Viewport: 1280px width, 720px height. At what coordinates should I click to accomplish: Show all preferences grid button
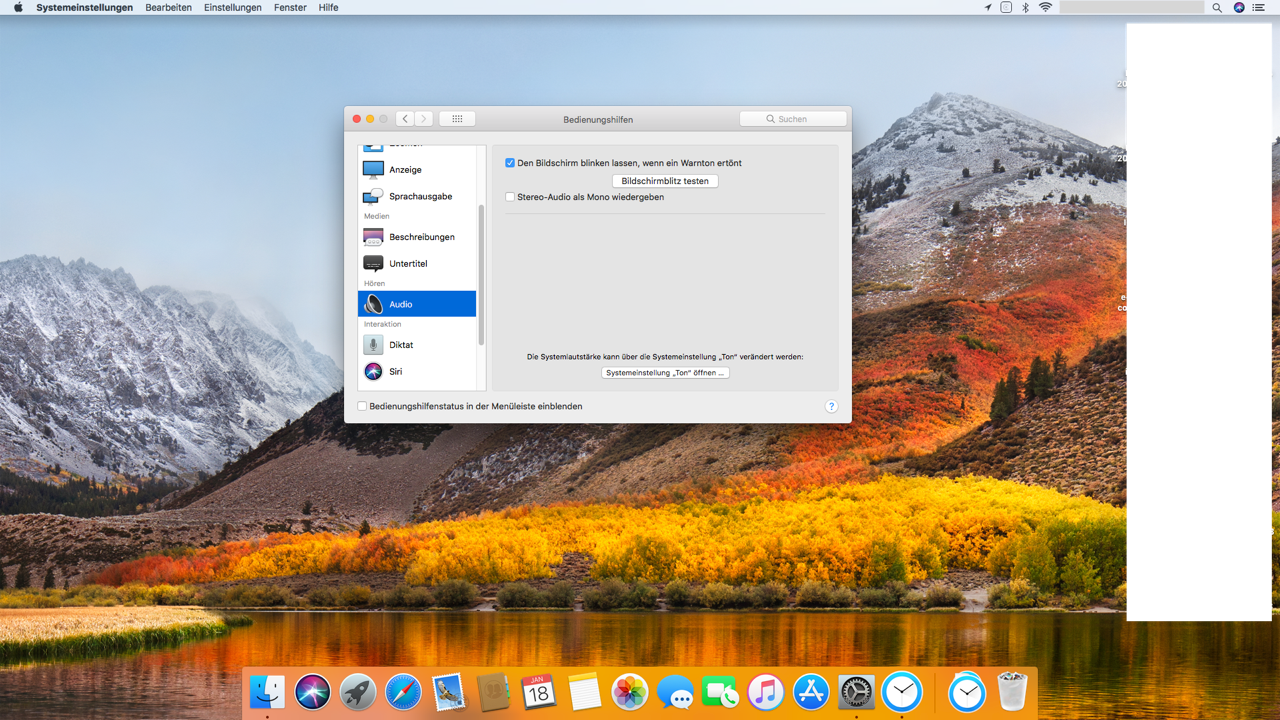coord(457,119)
